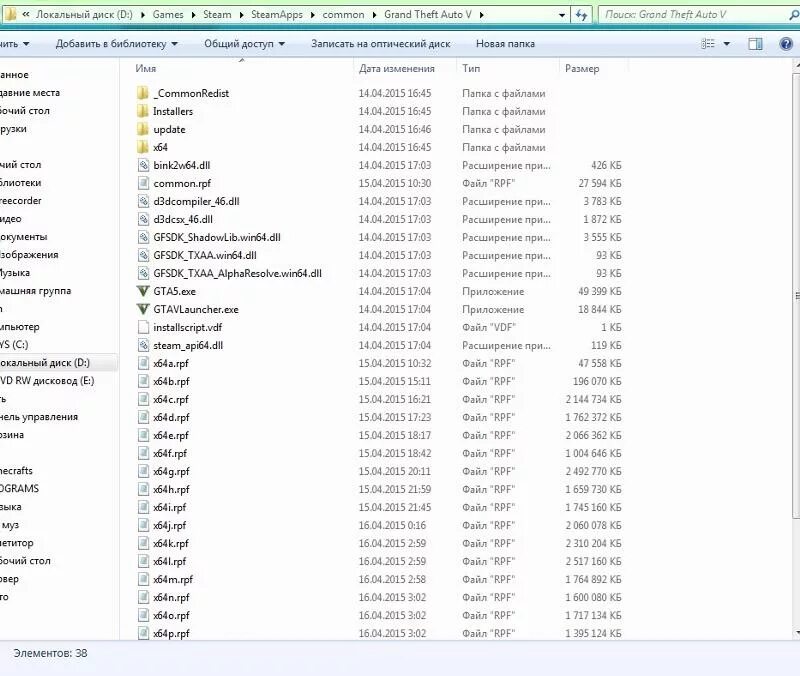Click the GFSDK_ShadowLib.win64.dll file icon
This screenshot has height=676, width=800.
pos(143,237)
